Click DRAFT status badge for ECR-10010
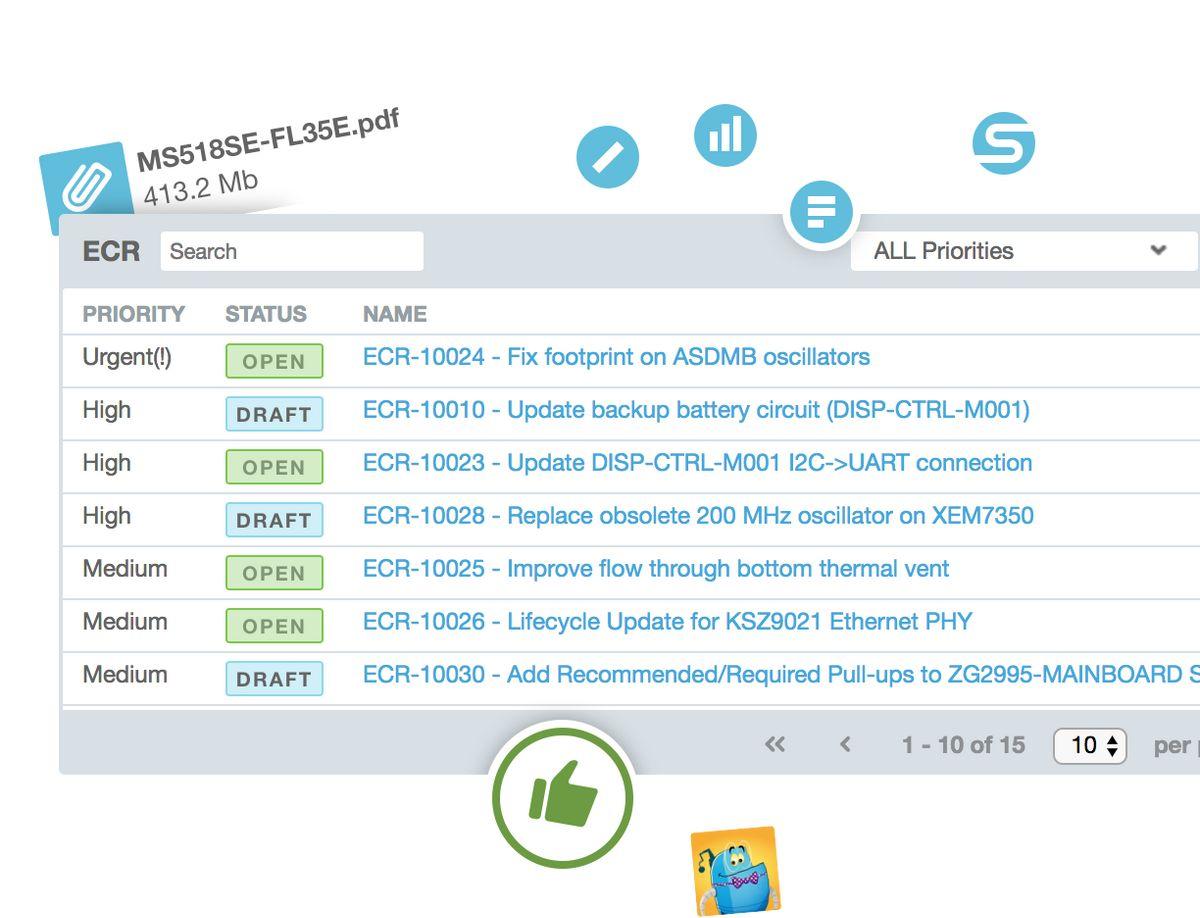 (274, 414)
